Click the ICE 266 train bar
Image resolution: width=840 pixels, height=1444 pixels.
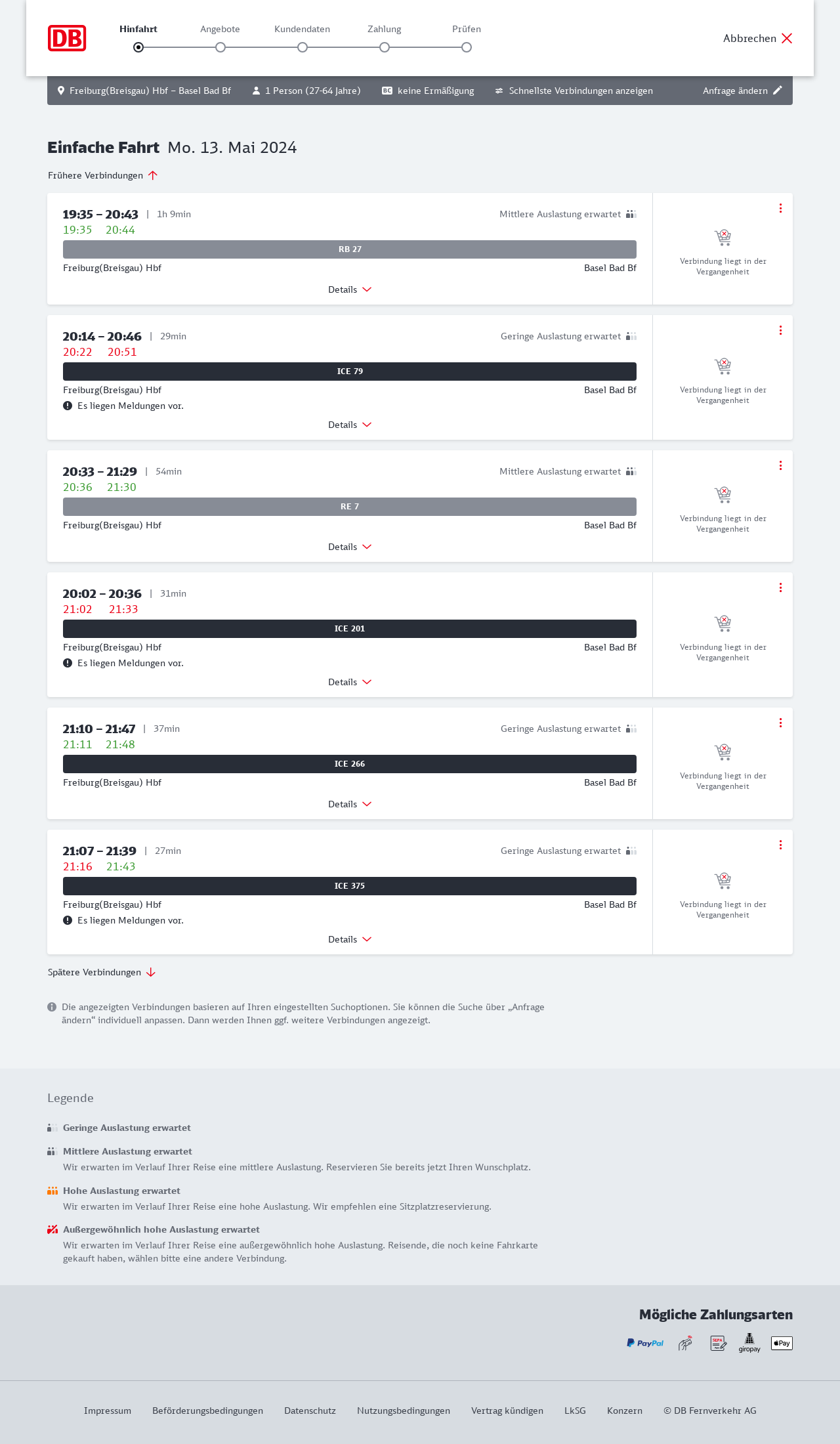350,764
